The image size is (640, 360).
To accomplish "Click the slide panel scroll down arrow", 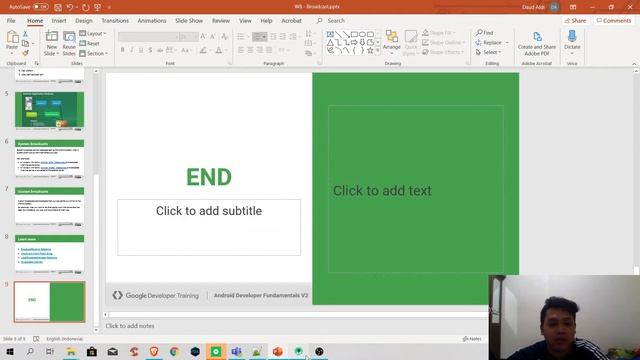I will [96, 330].
